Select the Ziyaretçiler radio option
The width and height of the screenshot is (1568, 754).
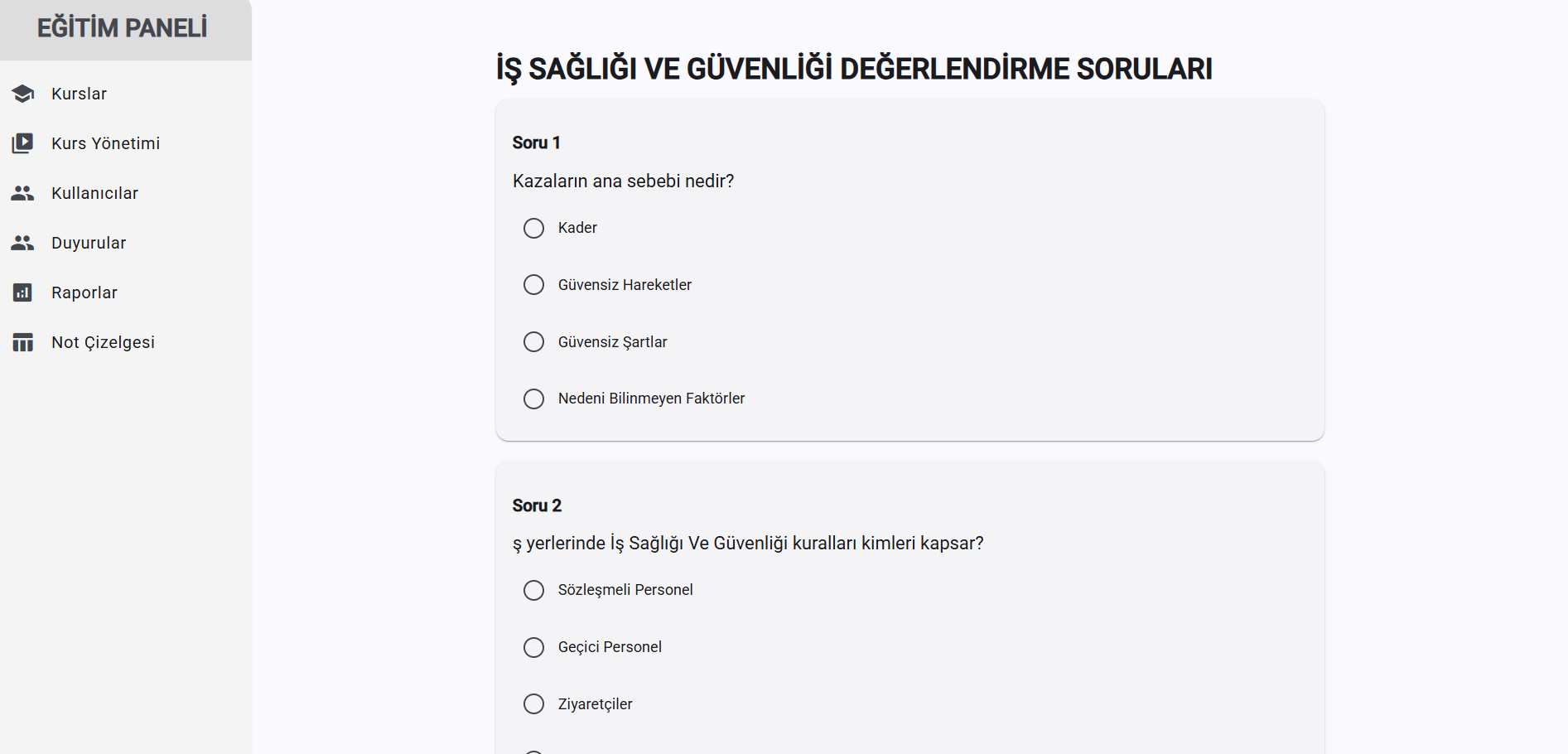[534, 704]
